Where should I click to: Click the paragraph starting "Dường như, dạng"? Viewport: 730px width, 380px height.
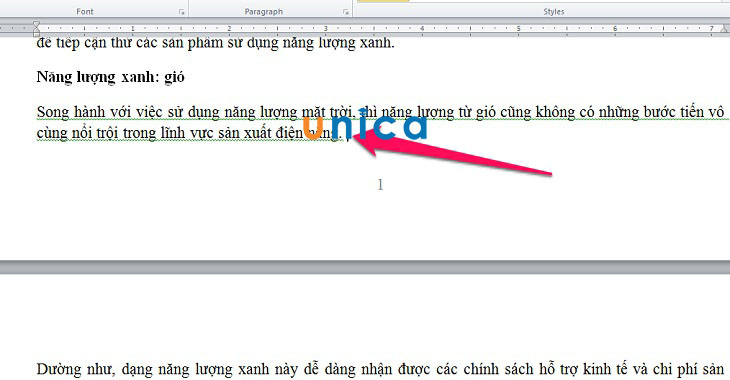380,369
